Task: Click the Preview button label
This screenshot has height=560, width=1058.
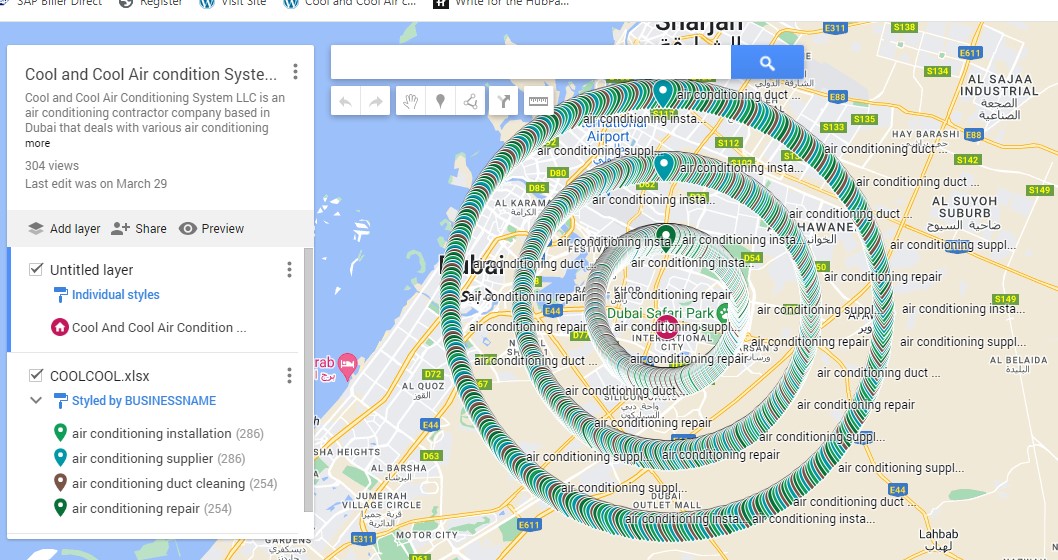Action: pos(223,229)
